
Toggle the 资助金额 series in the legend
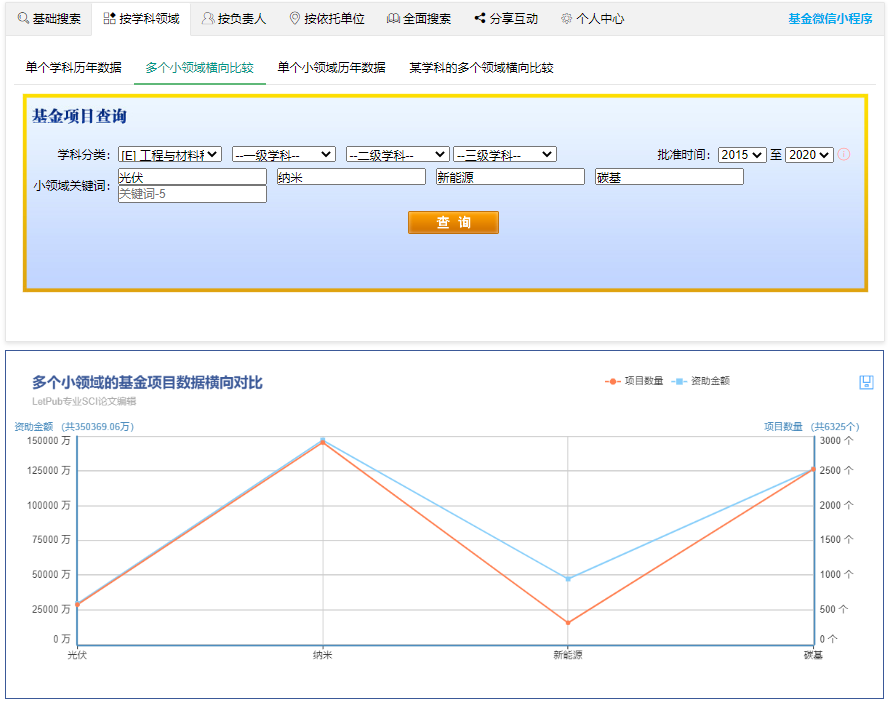700,382
